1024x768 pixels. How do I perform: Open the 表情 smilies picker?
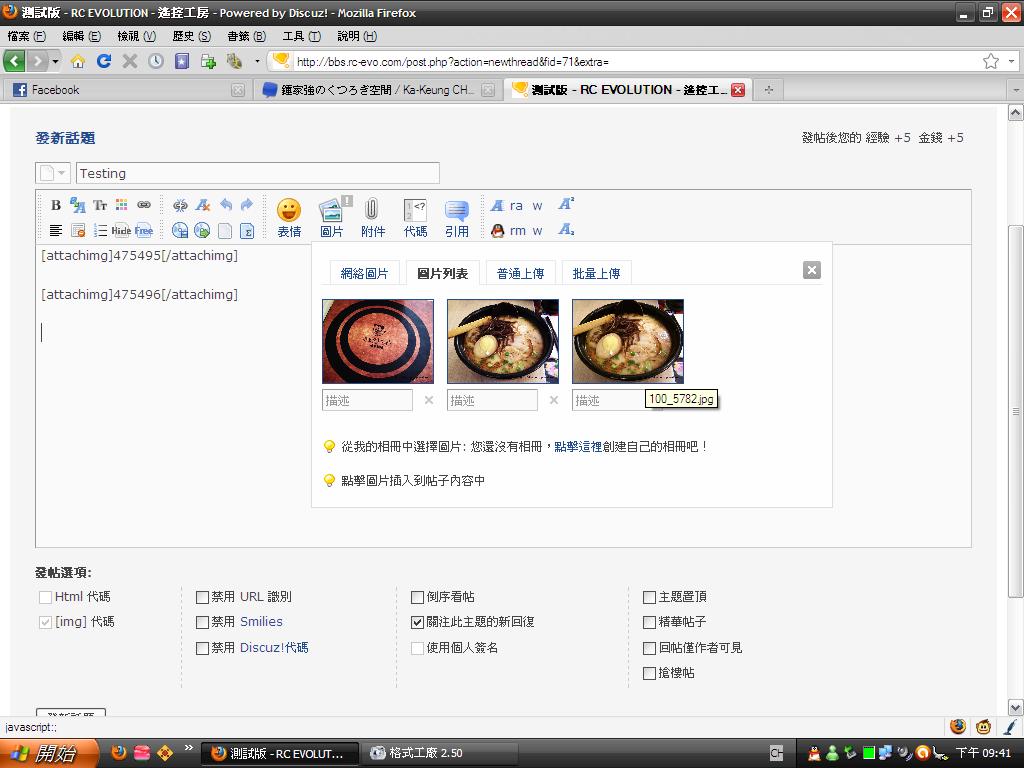pyautogui.click(x=289, y=217)
